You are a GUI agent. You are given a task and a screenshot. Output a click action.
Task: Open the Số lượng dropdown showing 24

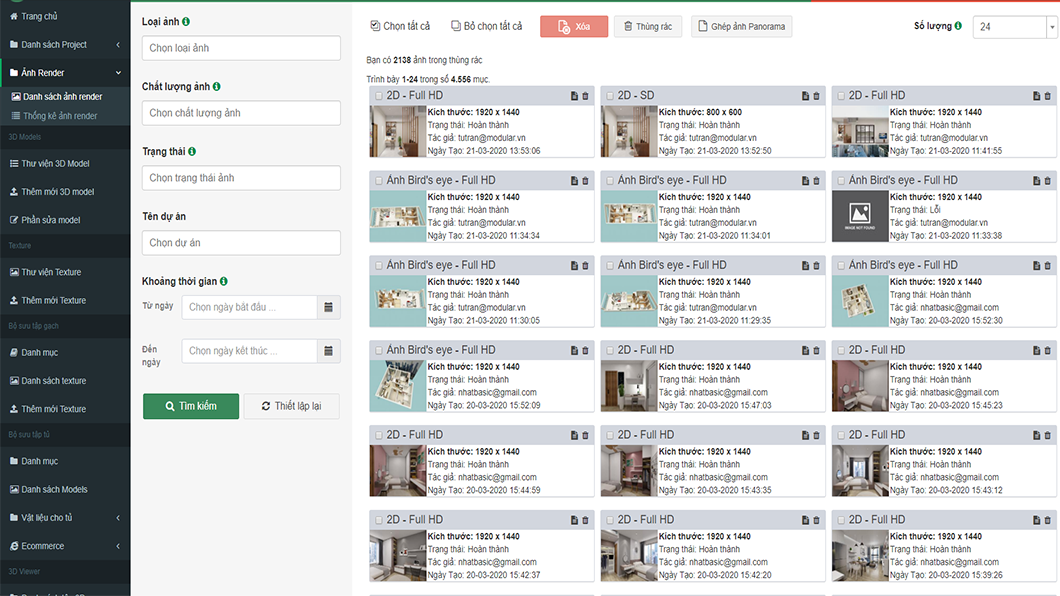1014,27
